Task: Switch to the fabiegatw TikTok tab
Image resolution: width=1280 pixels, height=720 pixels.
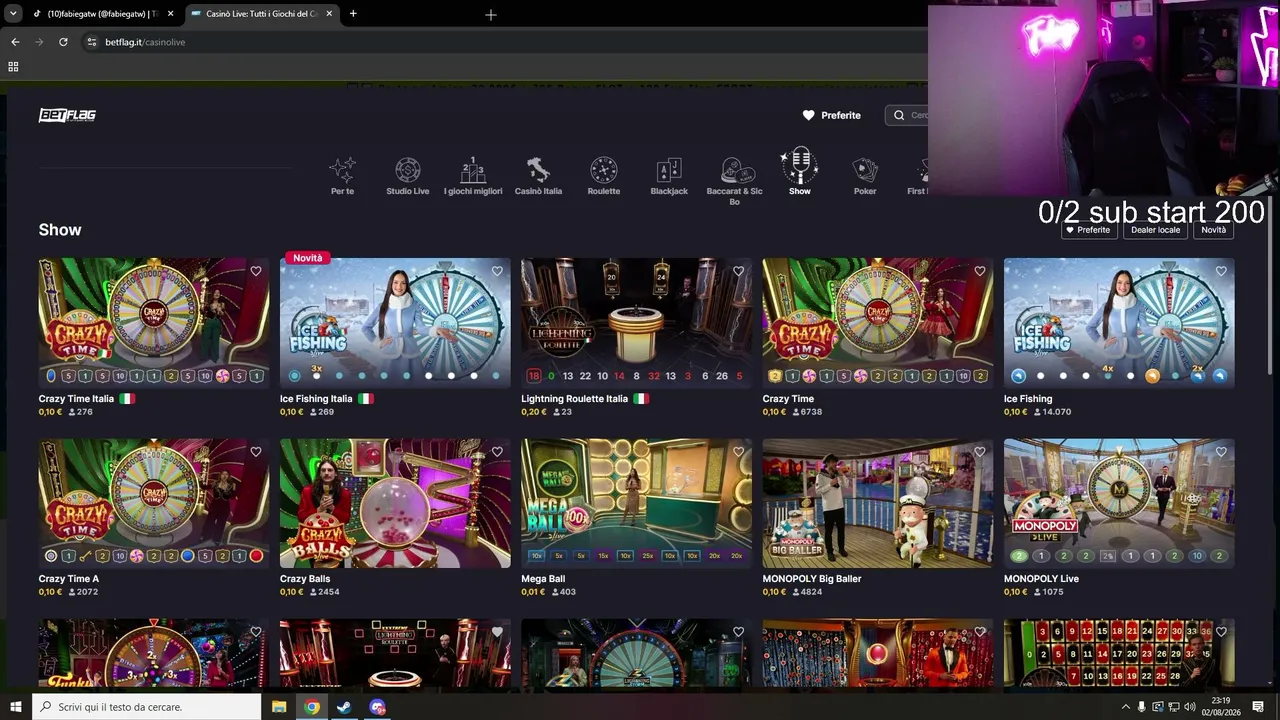Action: 103,14
